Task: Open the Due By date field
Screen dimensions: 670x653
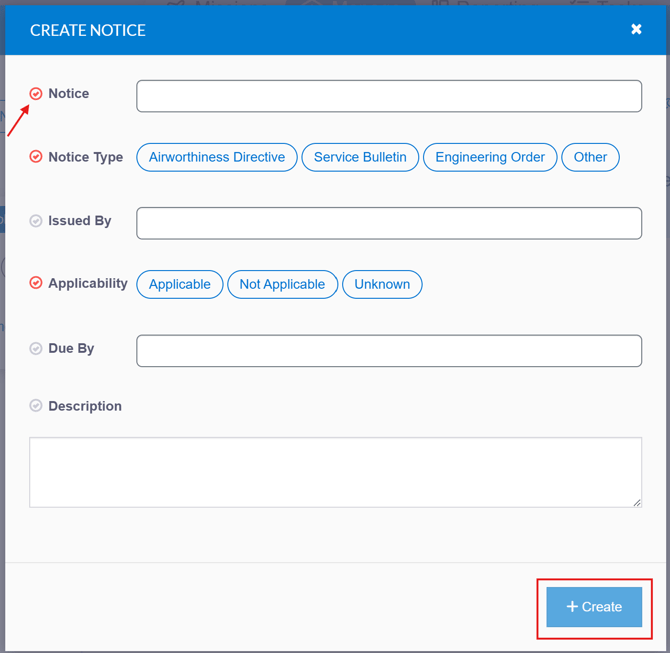Action: (x=389, y=351)
